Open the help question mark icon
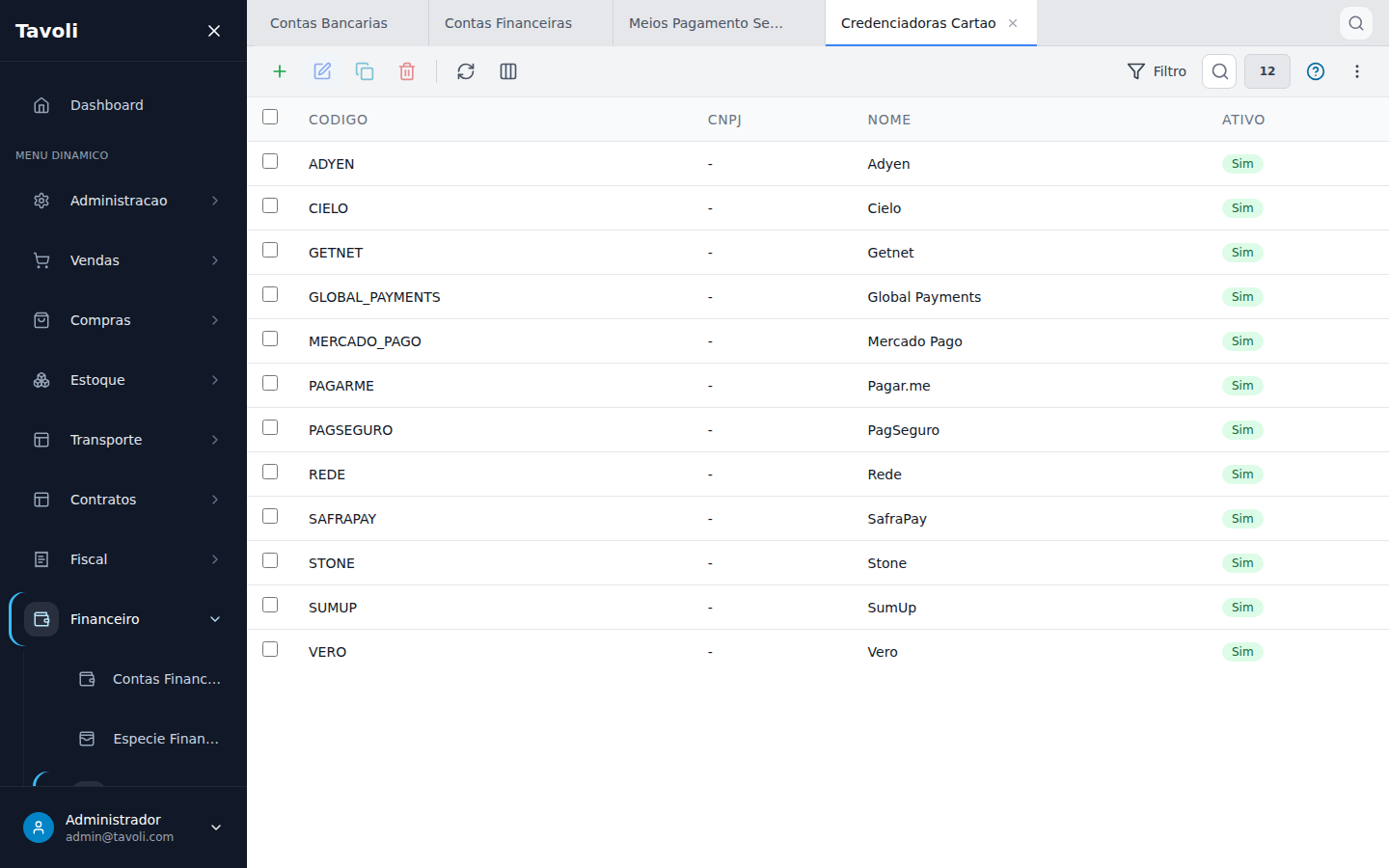 point(1316,71)
